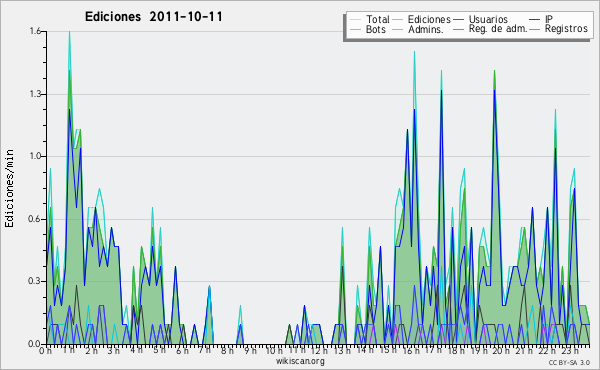Click the '6 h' x-axis label
The image size is (600, 370).
point(182,351)
